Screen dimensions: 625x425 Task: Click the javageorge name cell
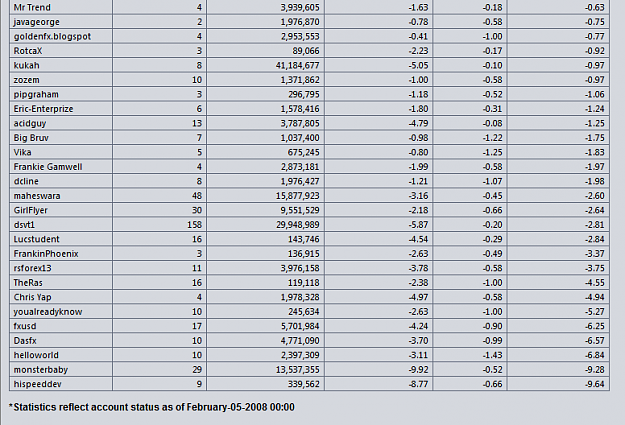[x=36, y=22]
